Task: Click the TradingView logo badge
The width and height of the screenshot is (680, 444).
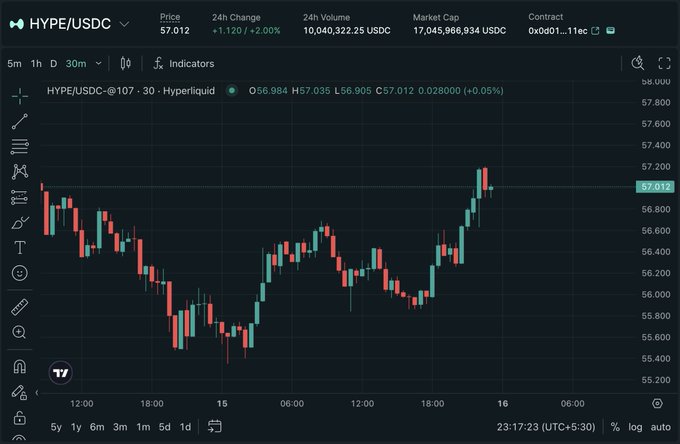Action: tap(60, 373)
